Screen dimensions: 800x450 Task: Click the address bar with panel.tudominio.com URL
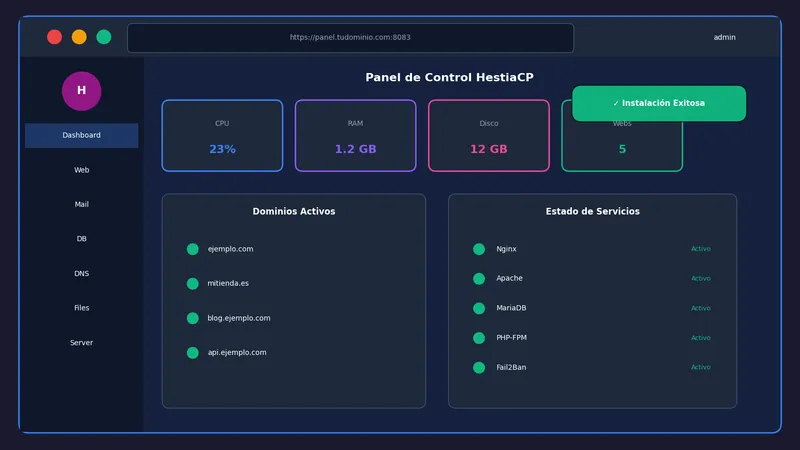pyautogui.click(x=351, y=37)
